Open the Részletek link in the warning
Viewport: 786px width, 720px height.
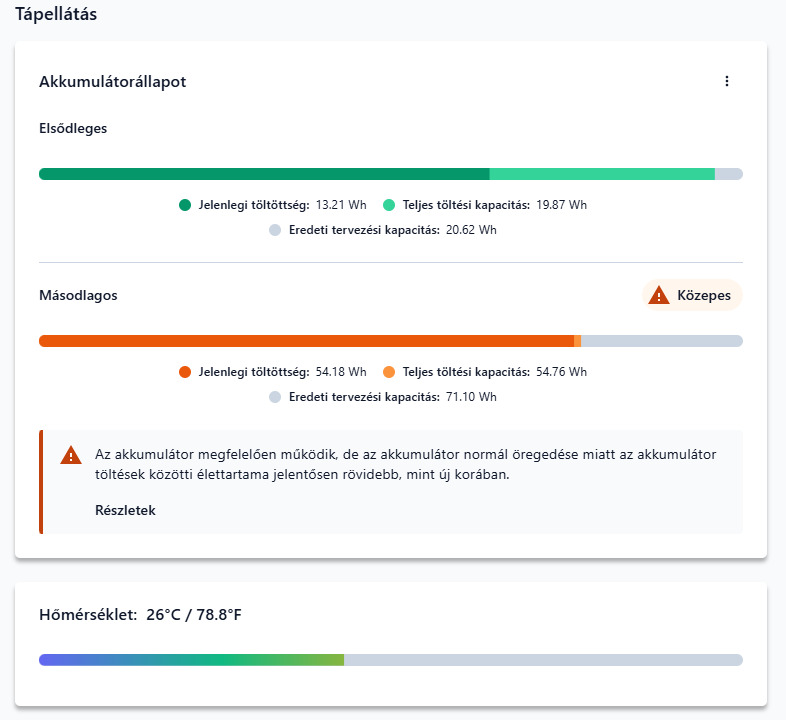[125, 510]
